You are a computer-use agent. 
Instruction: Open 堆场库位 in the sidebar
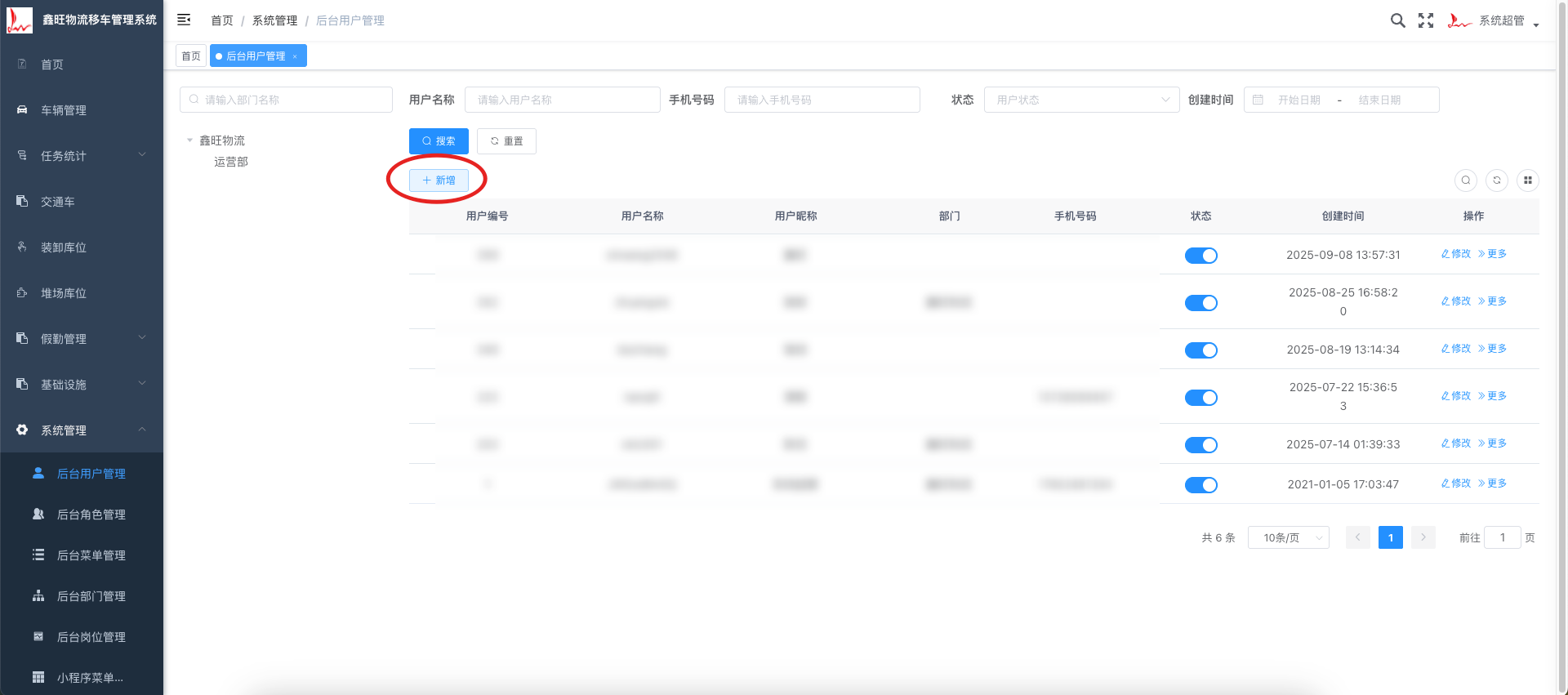tap(82, 293)
